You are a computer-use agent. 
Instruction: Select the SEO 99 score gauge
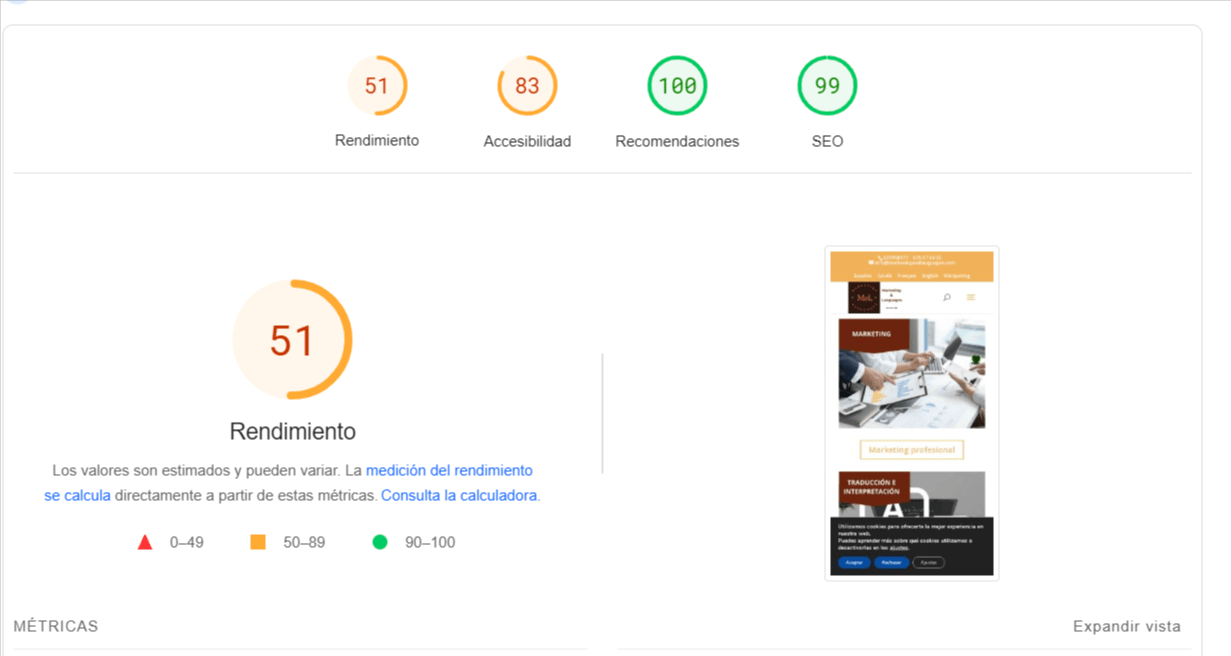tap(827, 86)
